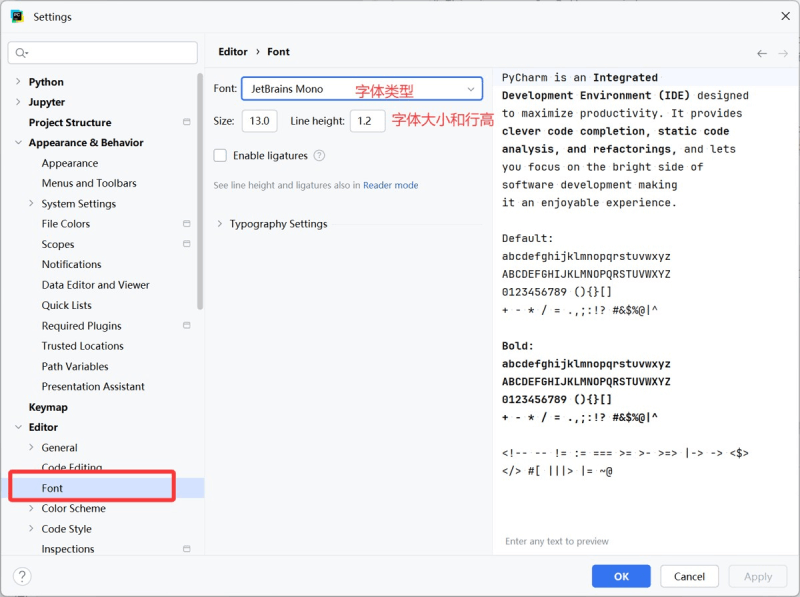Expand the System Settings node

(x=31, y=204)
